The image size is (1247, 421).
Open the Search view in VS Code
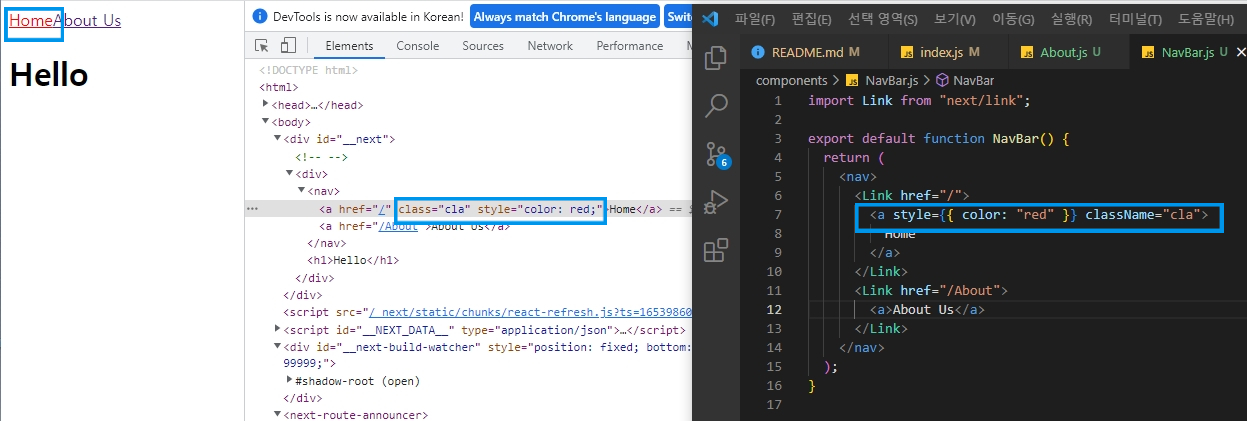tap(716, 106)
